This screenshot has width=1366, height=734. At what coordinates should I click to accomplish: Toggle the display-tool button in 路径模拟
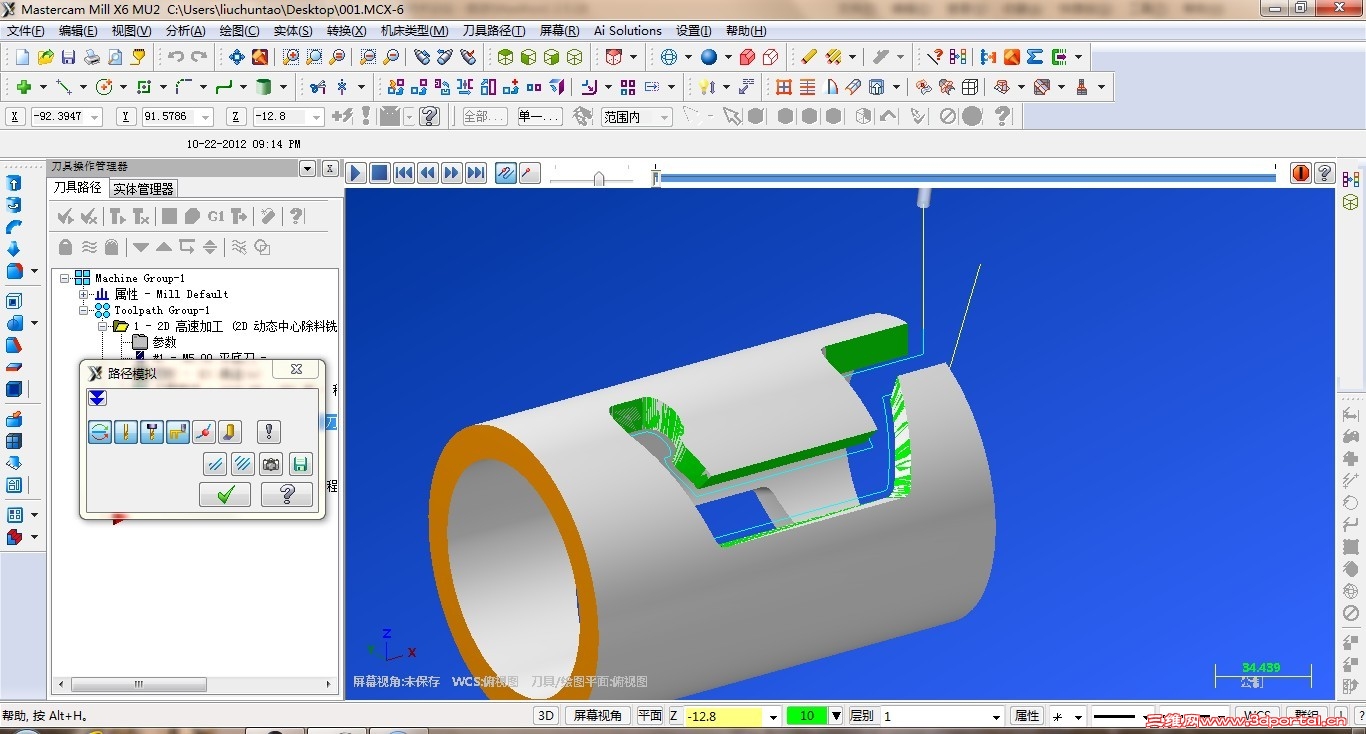coord(126,432)
